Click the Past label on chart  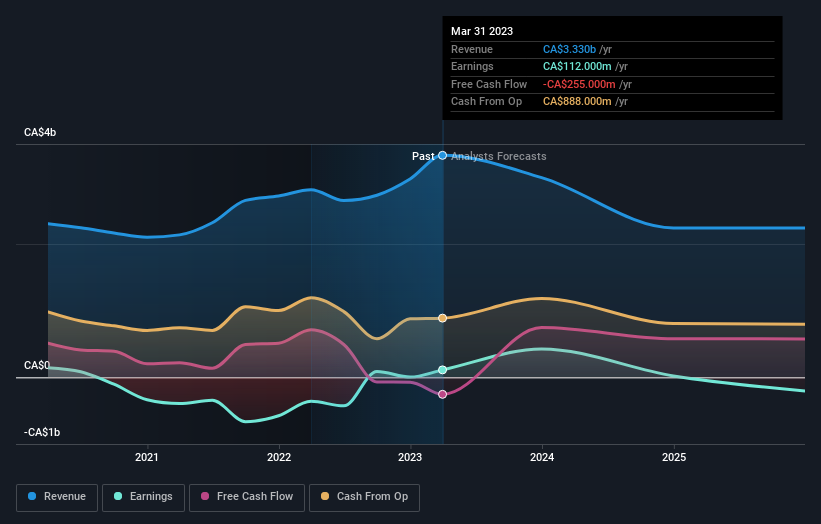(423, 157)
